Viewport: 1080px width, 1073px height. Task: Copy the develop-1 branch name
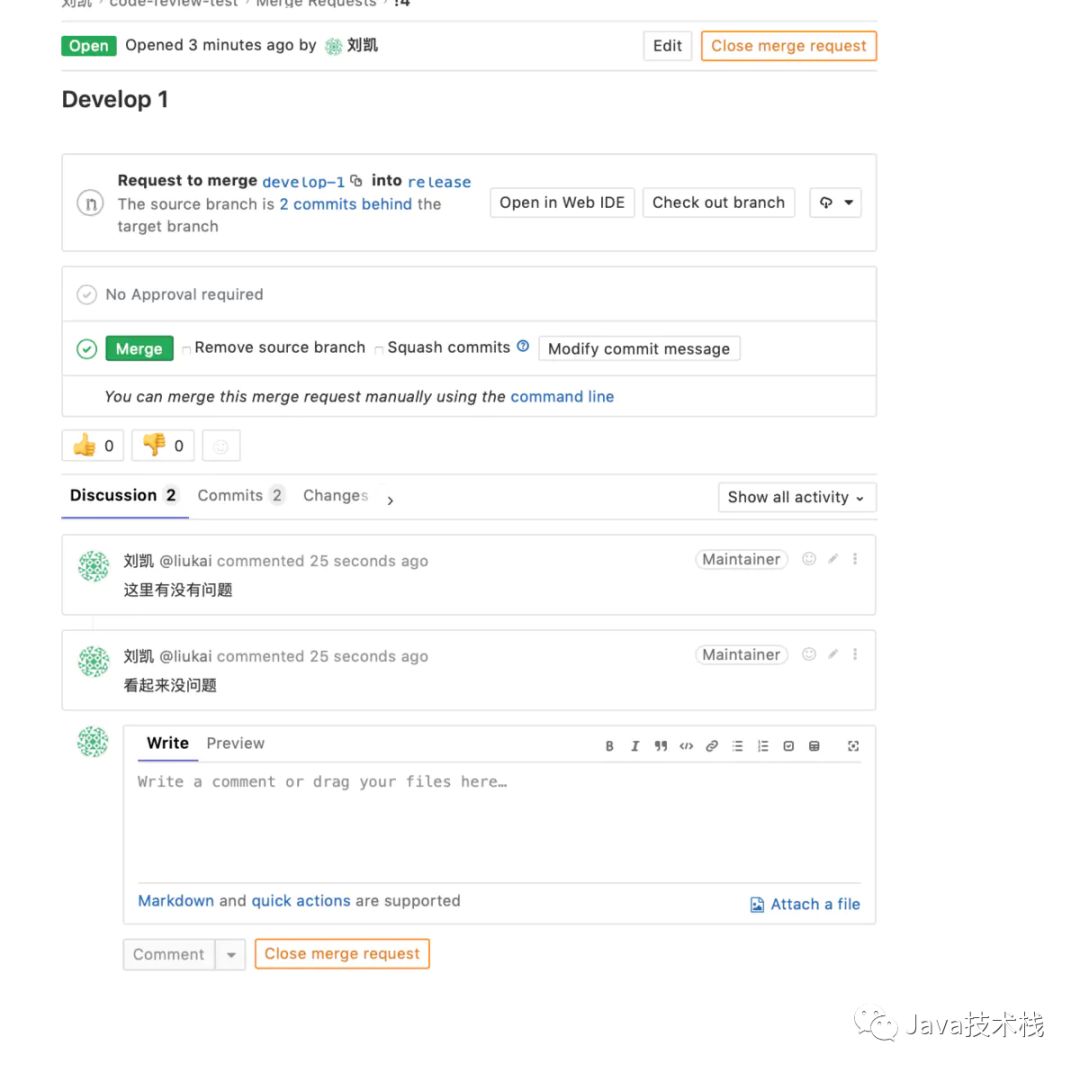356,181
